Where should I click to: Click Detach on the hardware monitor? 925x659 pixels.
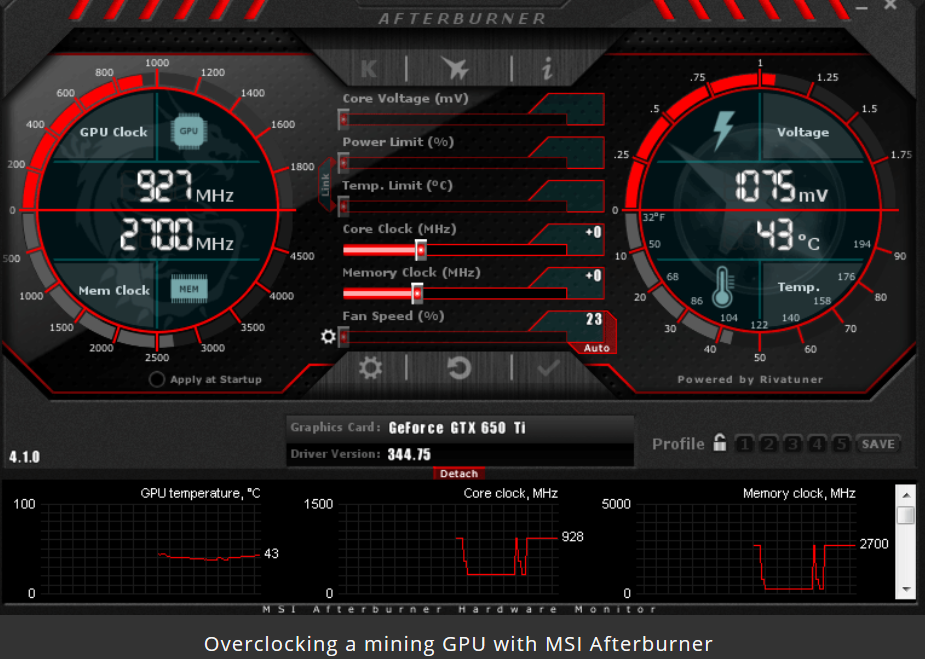point(459,473)
